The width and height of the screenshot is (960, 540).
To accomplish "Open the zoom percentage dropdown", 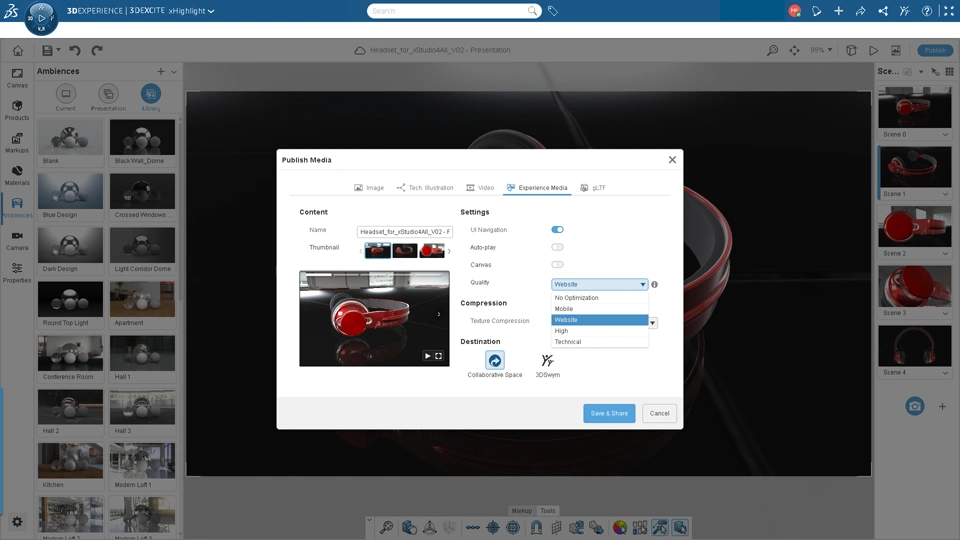I will (822, 50).
